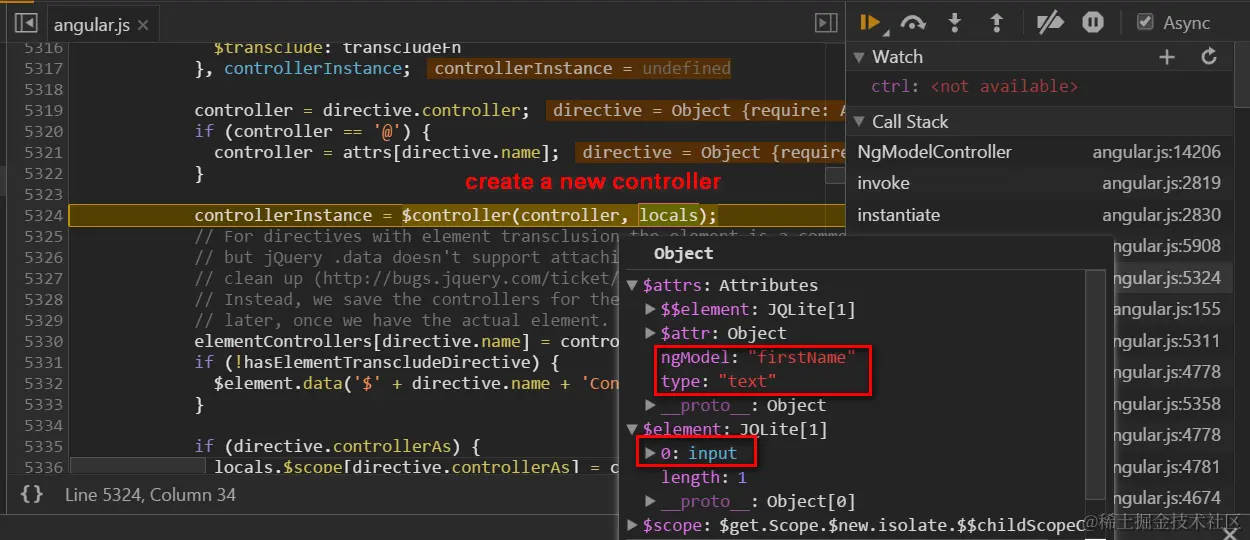The width and height of the screenshot is (1250, 540).
Task: Collapse the $attrs Attributes node
Action: [632, 286]
